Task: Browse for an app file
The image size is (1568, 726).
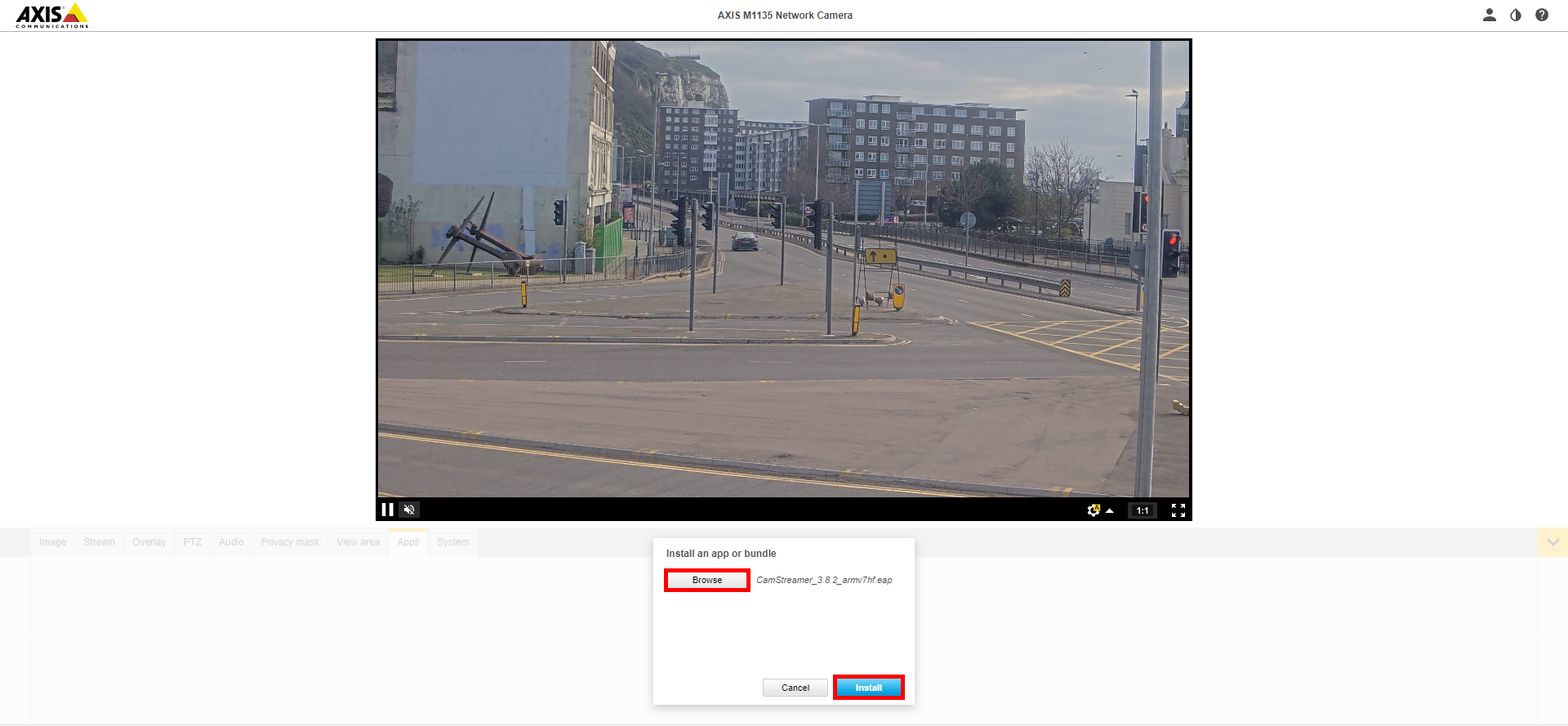Action: [x=707, y=580]
